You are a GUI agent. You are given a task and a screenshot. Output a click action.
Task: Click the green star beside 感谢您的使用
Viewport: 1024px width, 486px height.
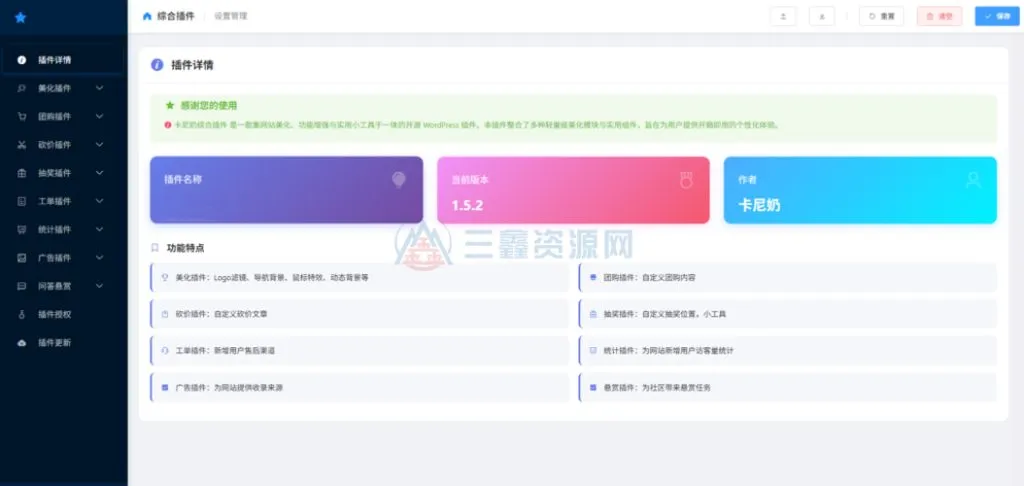click(x=170, y=105)
